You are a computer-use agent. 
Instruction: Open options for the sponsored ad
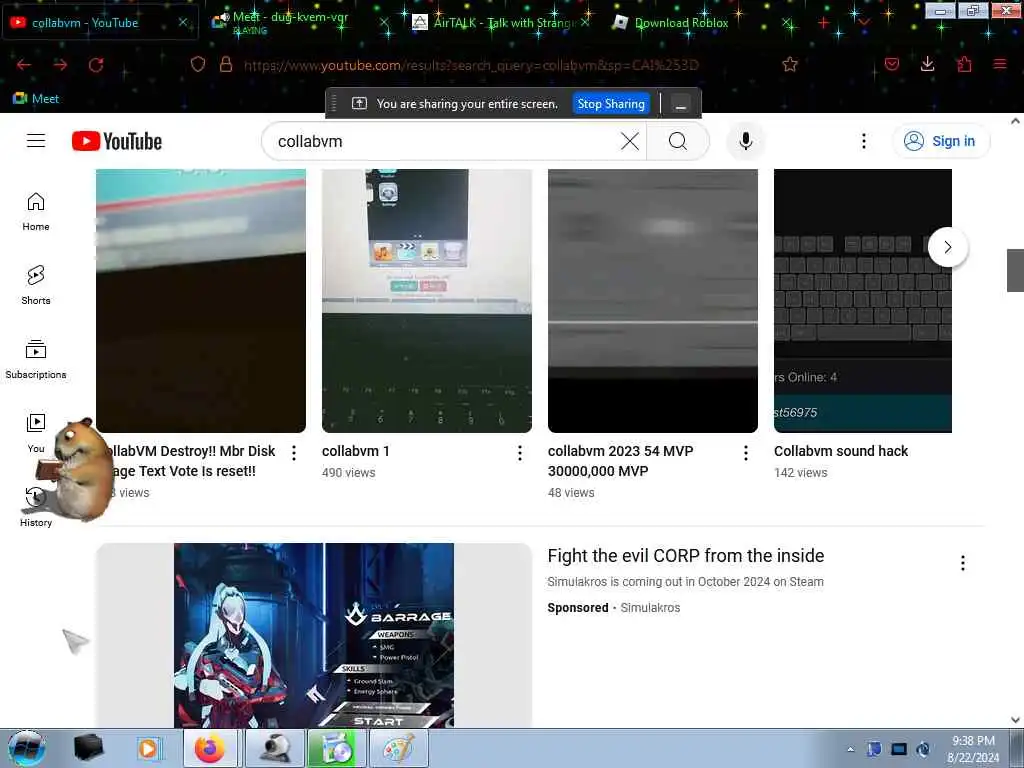click(963, 563)
